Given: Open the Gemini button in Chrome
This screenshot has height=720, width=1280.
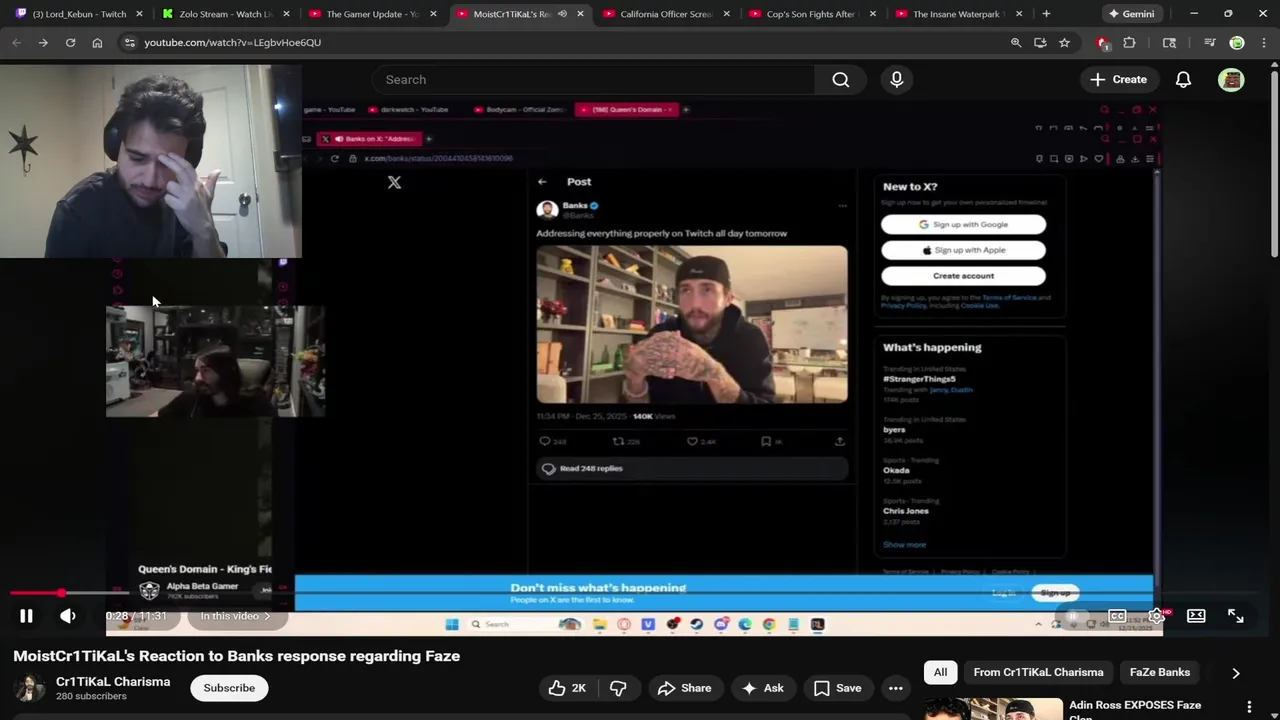Looking at the screenshot, I should coord(1132,14).
